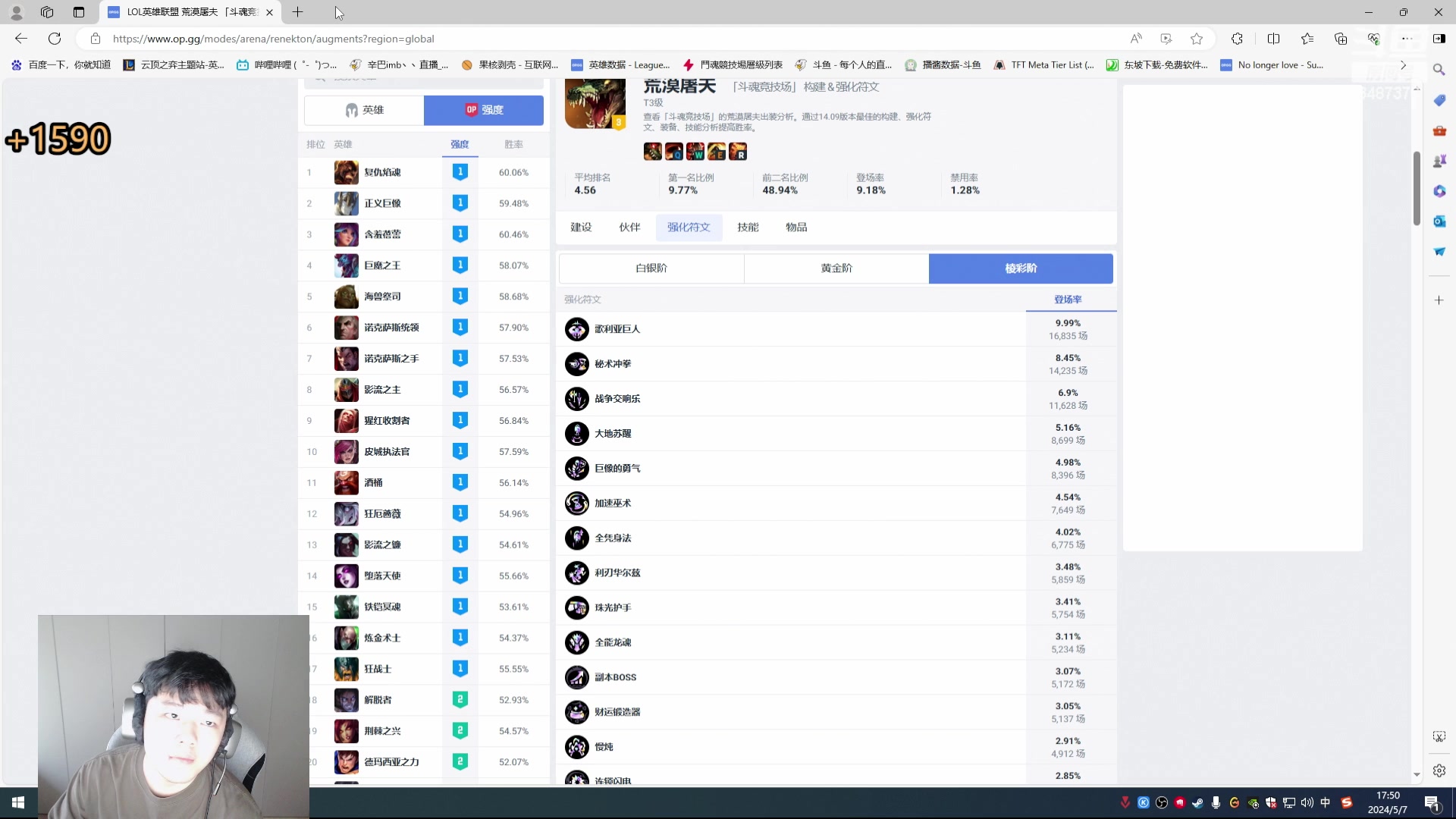
Task: Click the browser refresh icon
Action: [55, 39]
